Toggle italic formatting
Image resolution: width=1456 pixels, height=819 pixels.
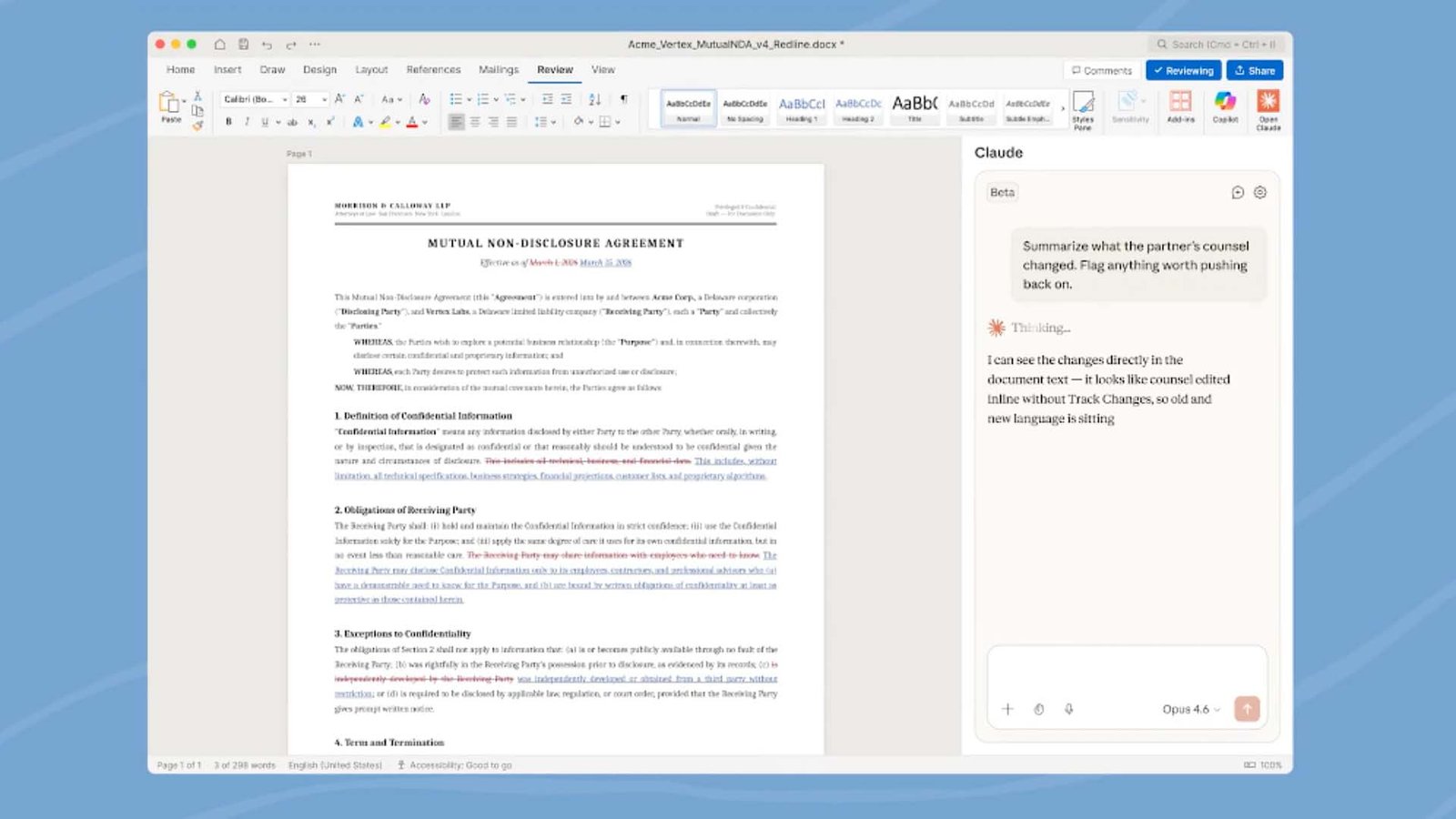pyautogui.click(x=247, y=122)
